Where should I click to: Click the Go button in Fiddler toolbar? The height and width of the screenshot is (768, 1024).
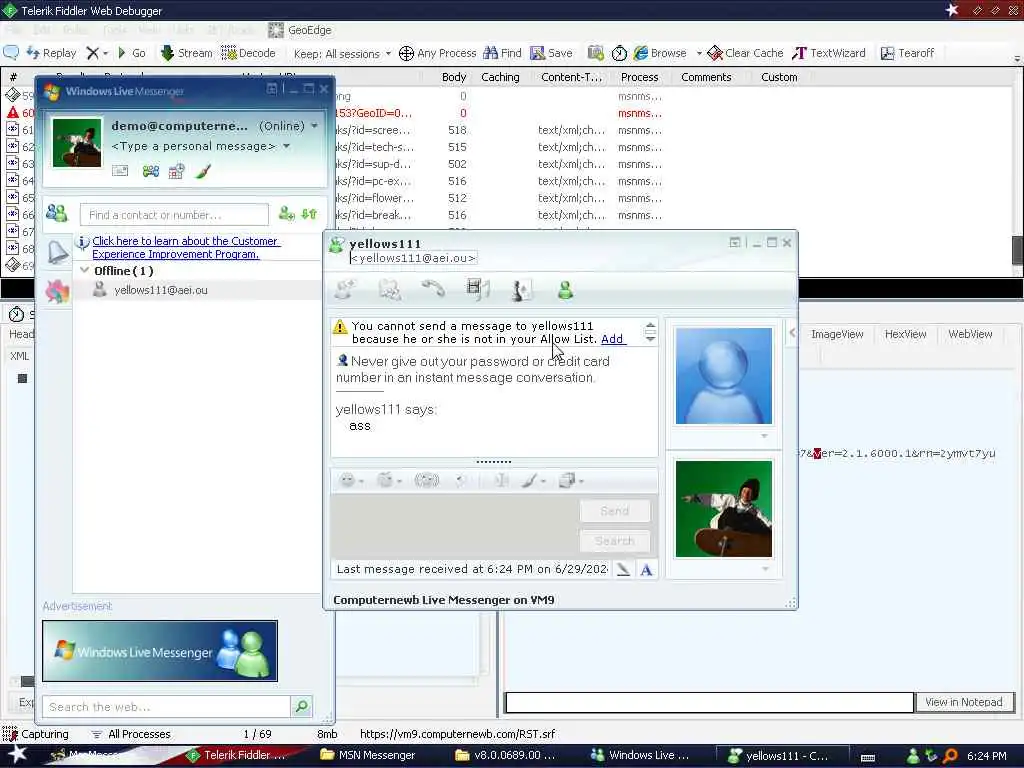pyautogui.click(x=131, y=53)
